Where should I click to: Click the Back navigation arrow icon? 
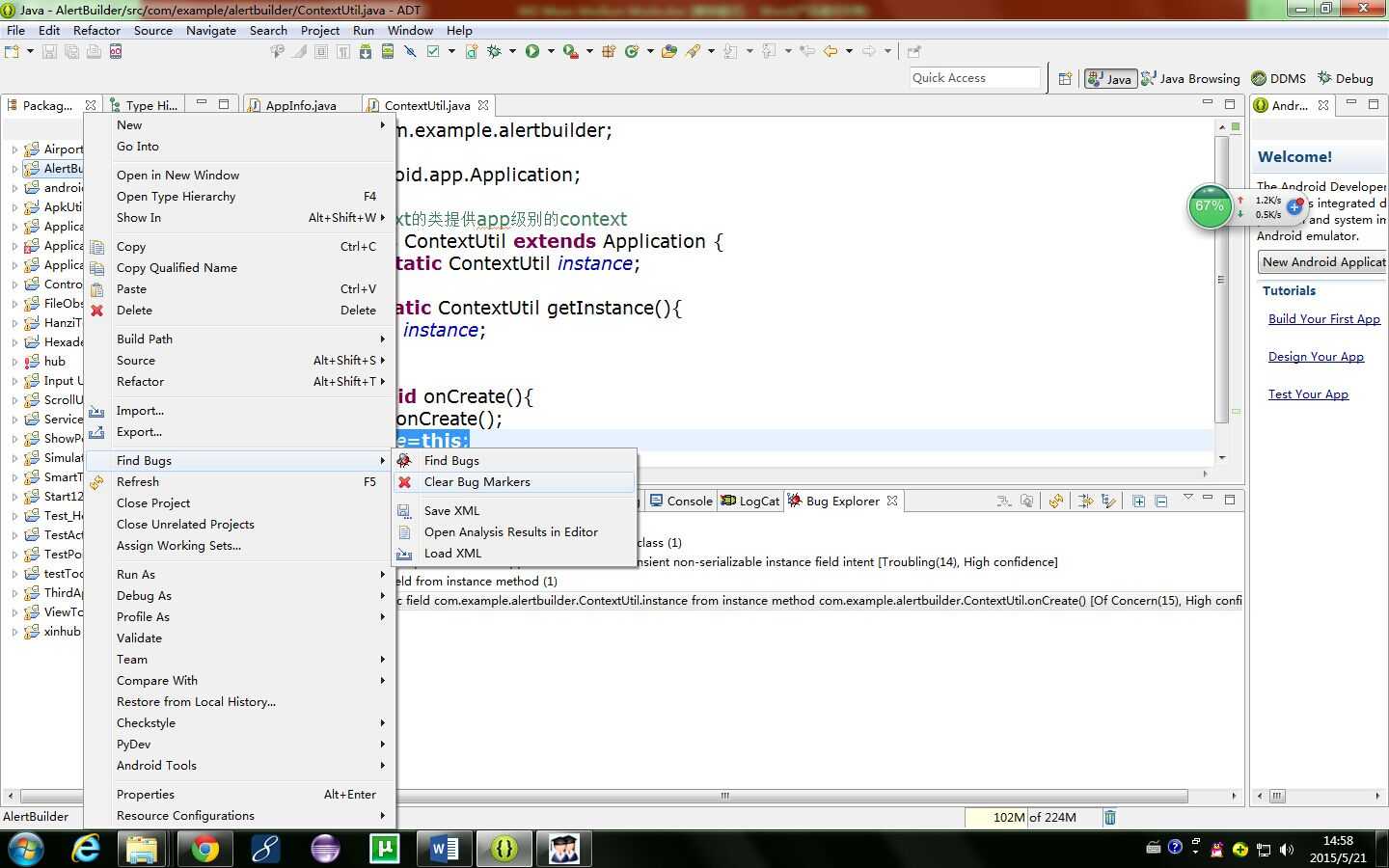[x=831, y=51]
